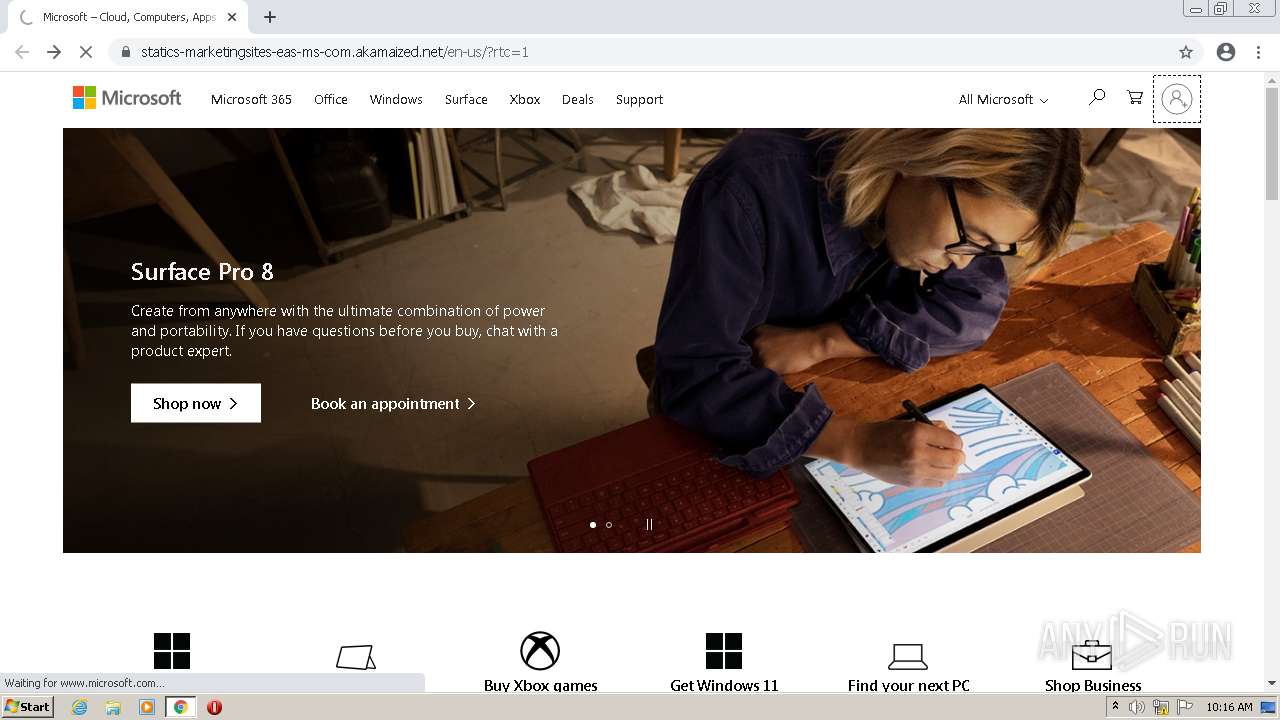
Task: Pause the hero carousel
Action: [x=649, y=524]
